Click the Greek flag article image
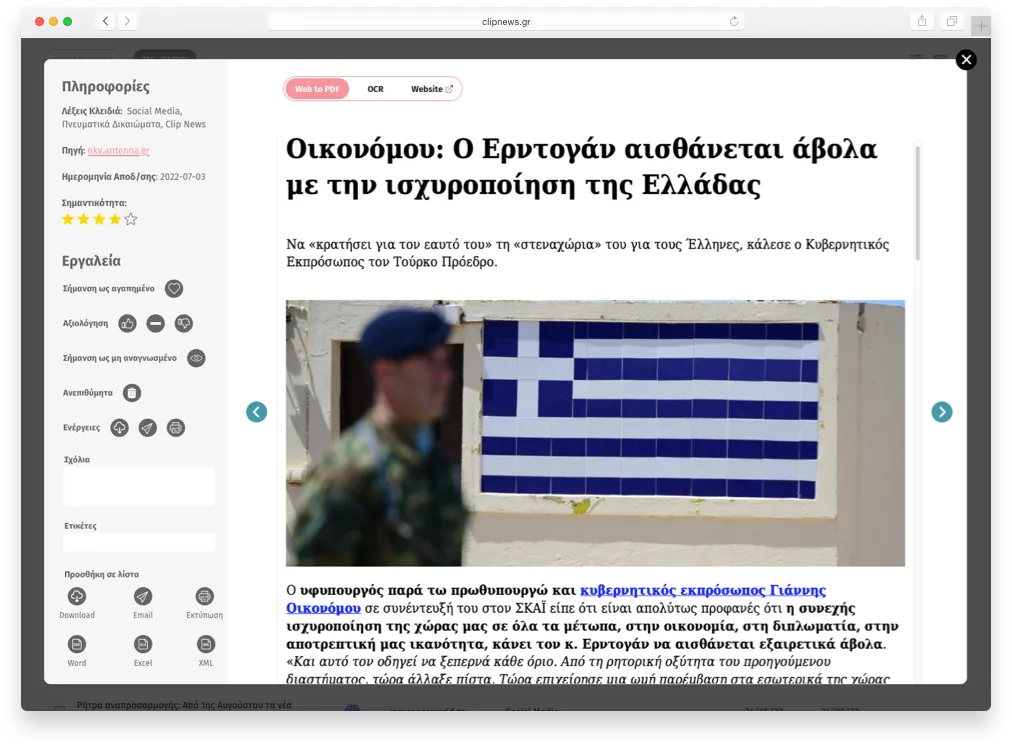Screen dimensions: 1012x746 595,433
